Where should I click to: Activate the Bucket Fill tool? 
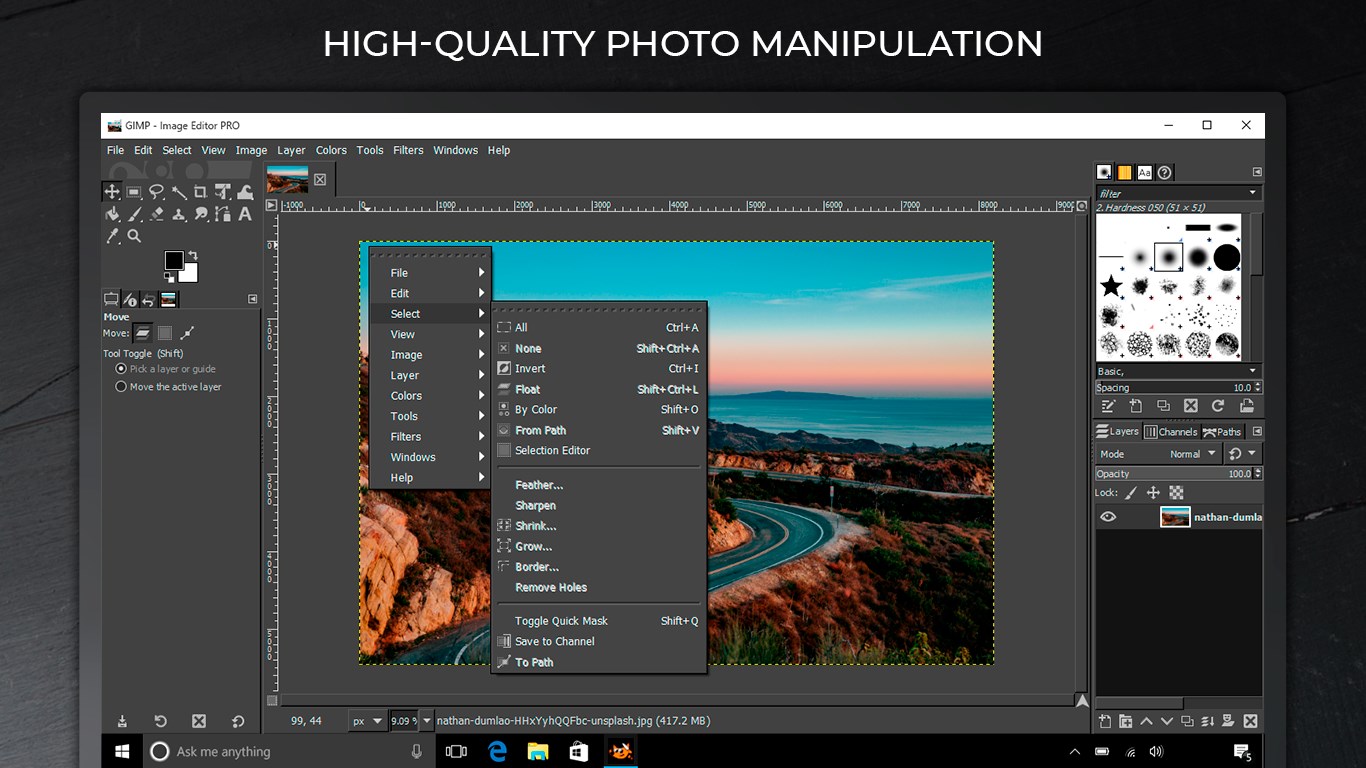pyautogui.click(x=112, y=214)
